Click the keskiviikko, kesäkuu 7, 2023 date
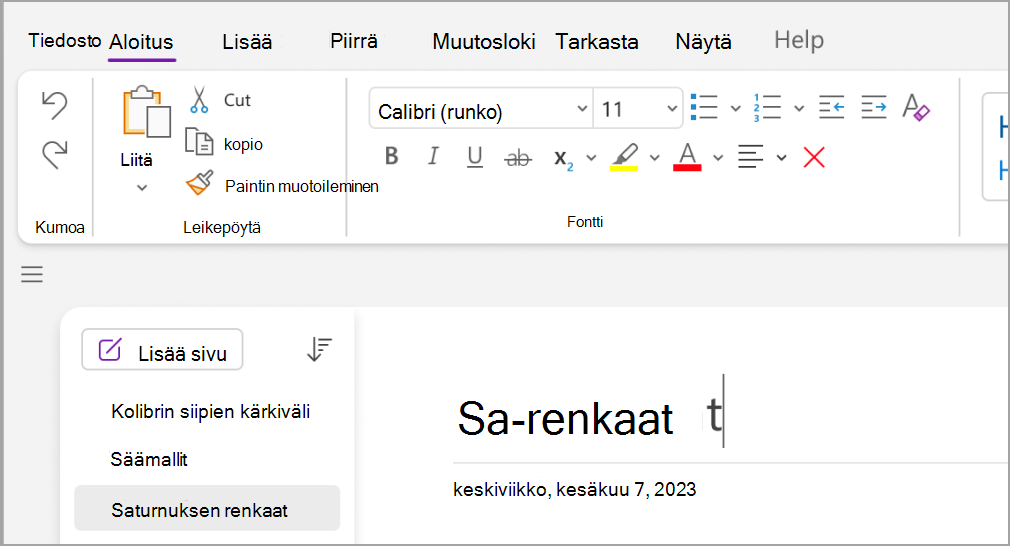 point(575,489)
